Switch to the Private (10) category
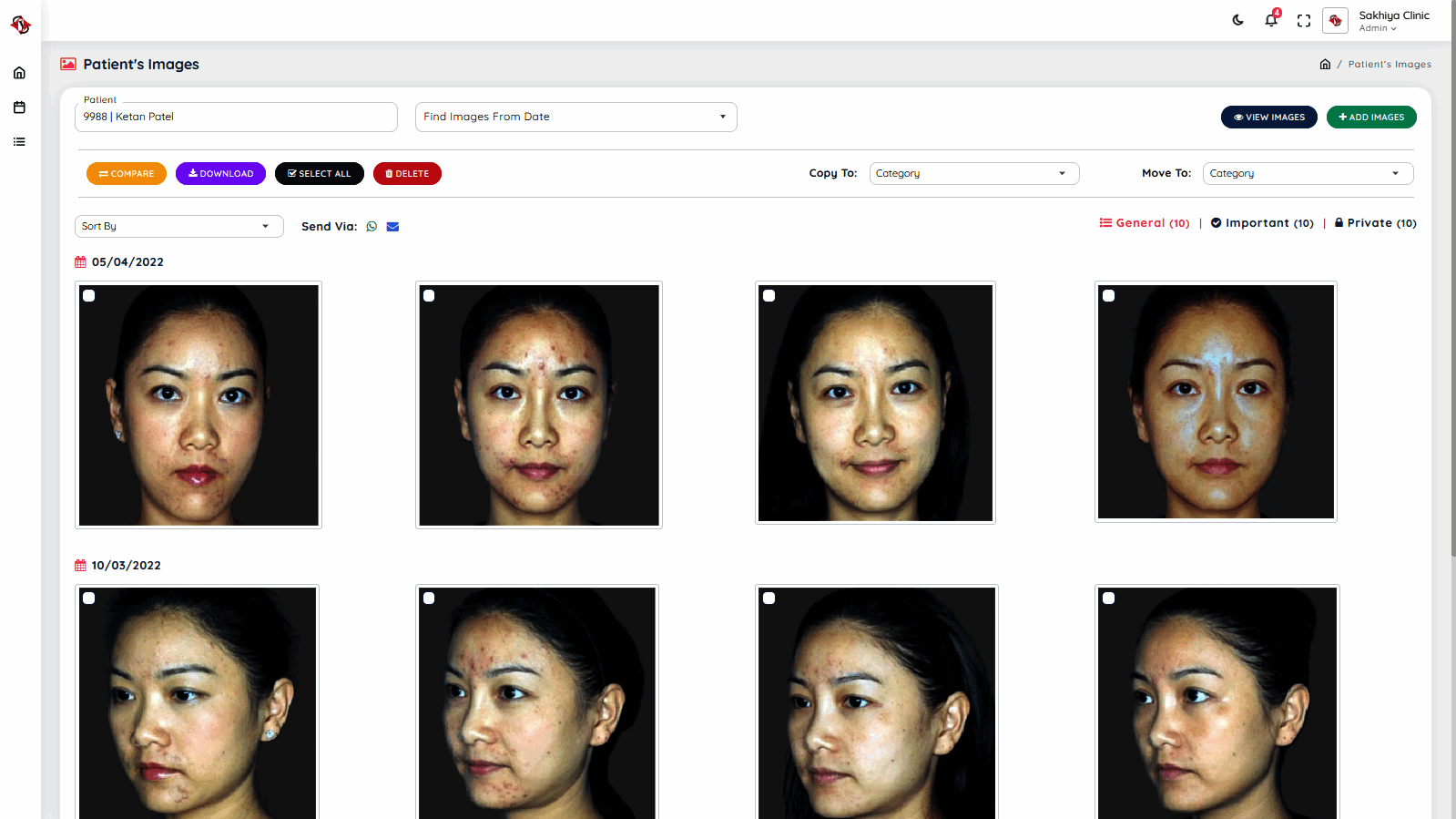Screen dimensions: 1456x819 [x=1375, y=223]
